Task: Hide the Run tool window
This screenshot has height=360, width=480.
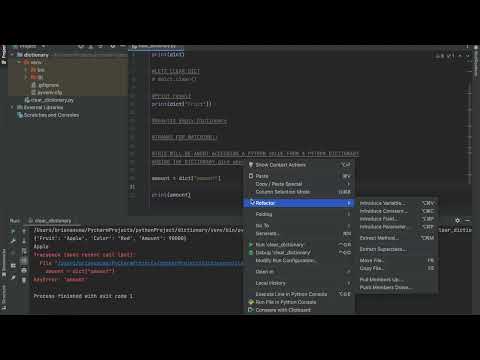Action: click(x=468, y=220)
